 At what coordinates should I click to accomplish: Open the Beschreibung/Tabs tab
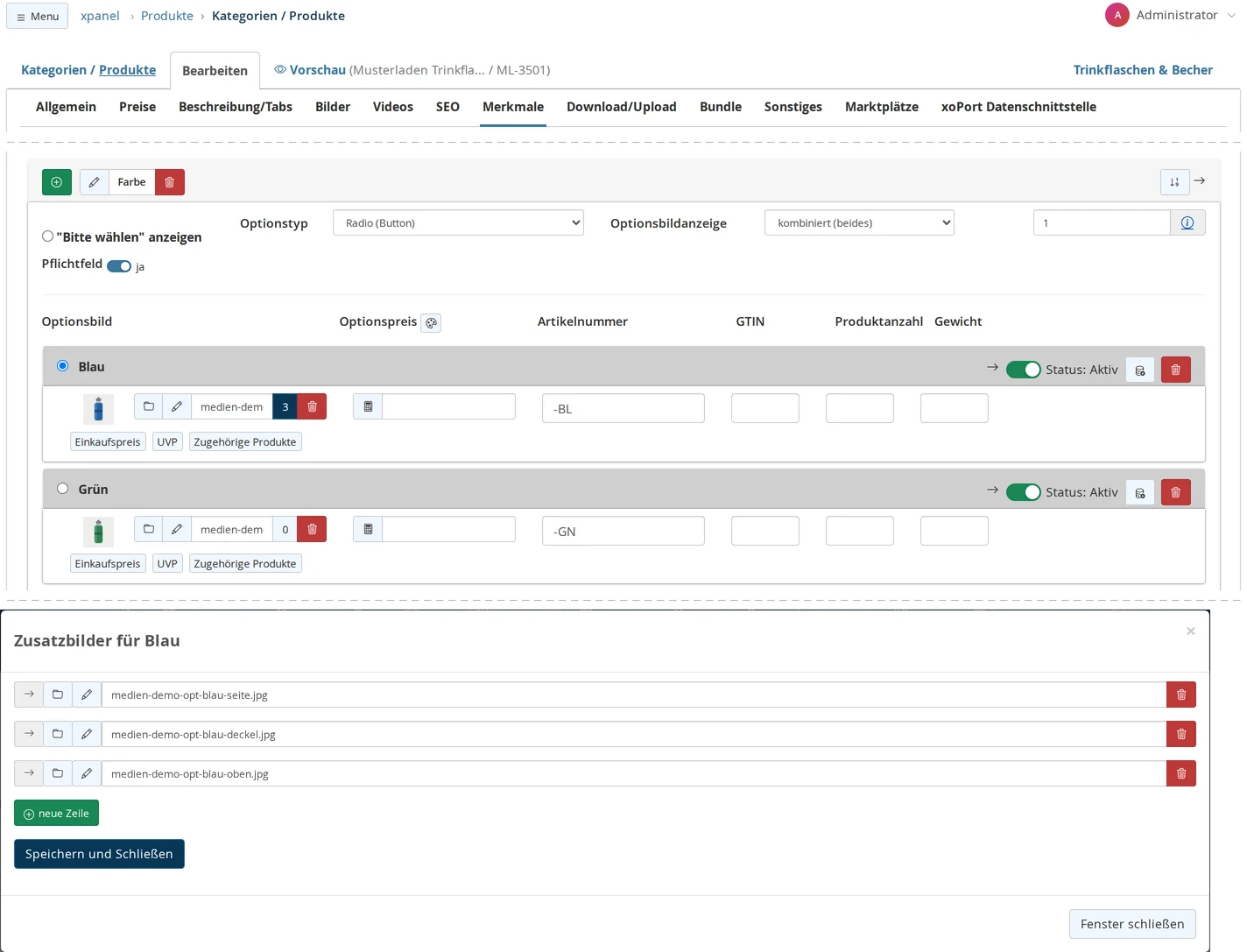coord(236,107)
